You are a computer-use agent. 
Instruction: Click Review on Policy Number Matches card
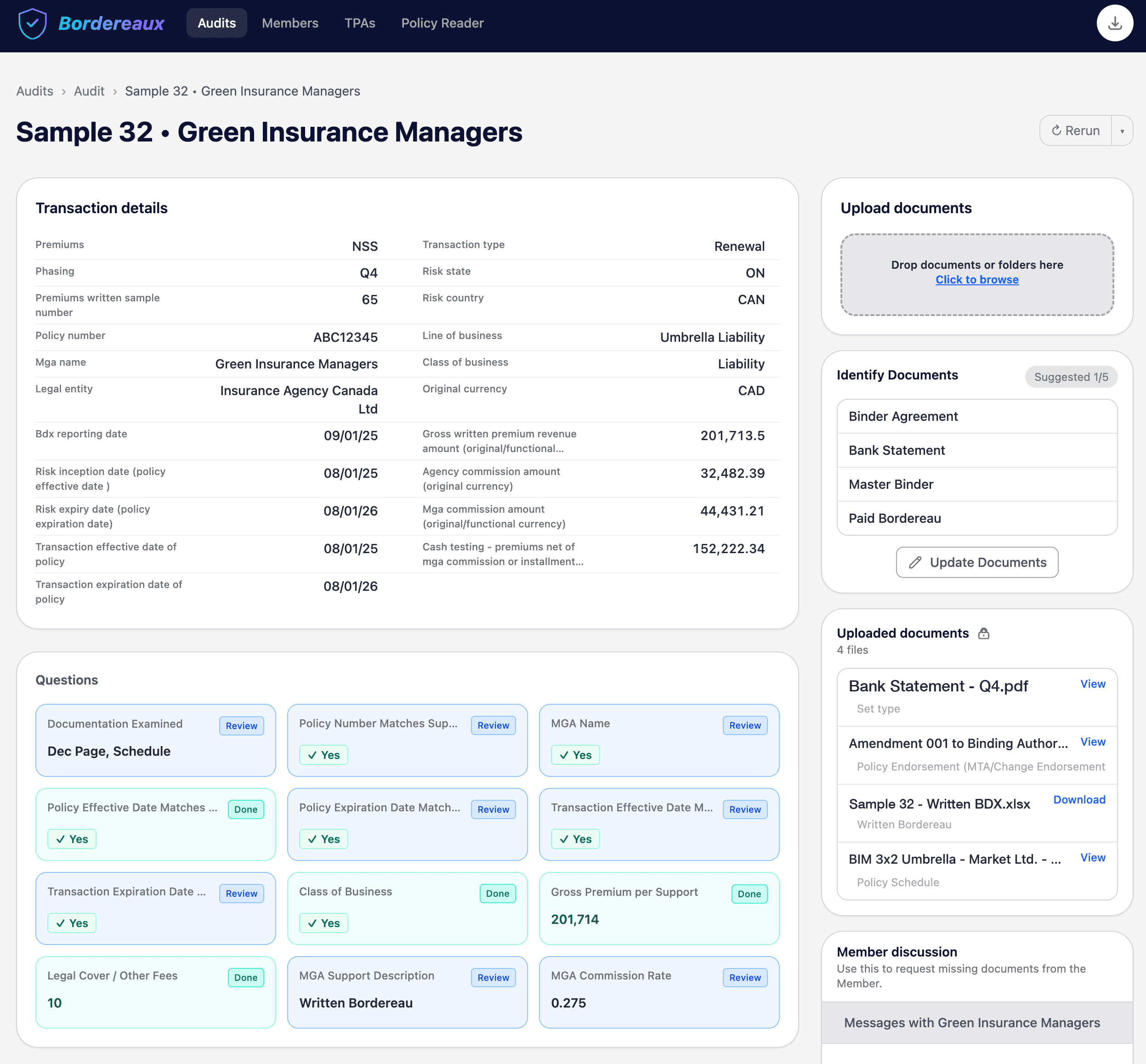[493, 725]
